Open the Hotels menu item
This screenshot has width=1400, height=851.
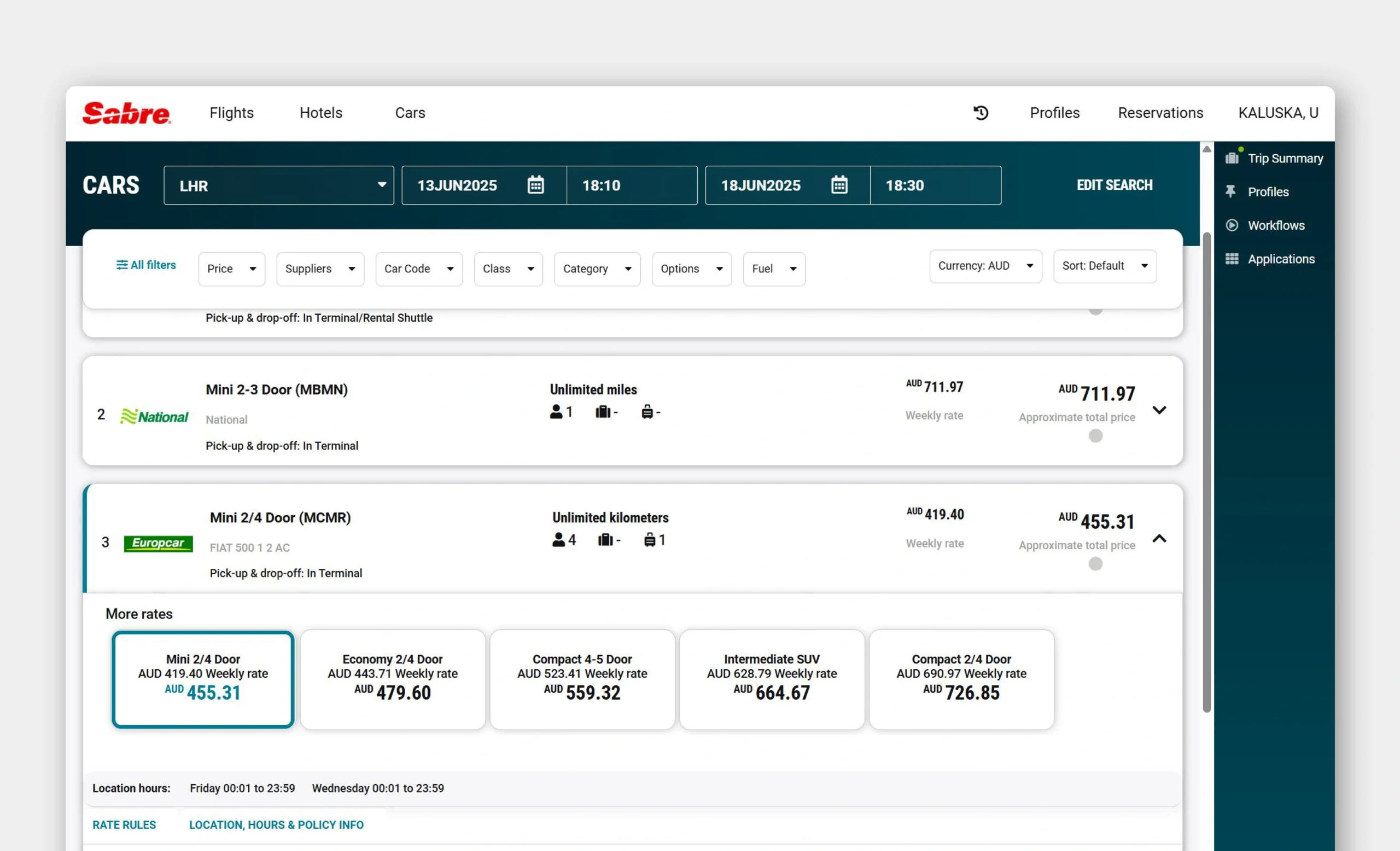pos(321,113)
